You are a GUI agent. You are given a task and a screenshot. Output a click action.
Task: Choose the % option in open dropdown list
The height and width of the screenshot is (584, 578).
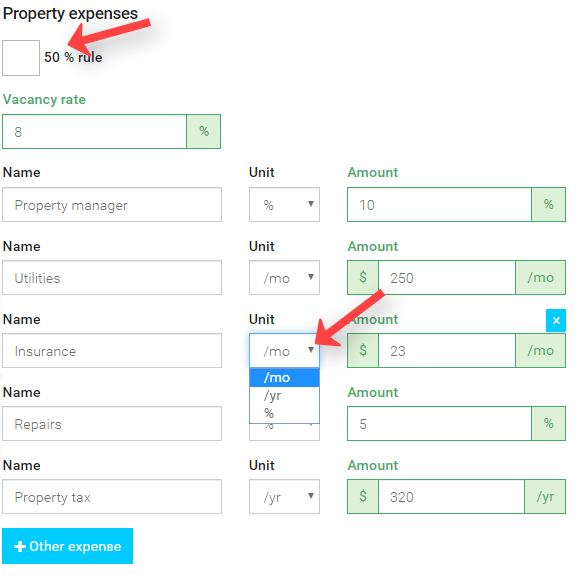[x=284, y=413]
